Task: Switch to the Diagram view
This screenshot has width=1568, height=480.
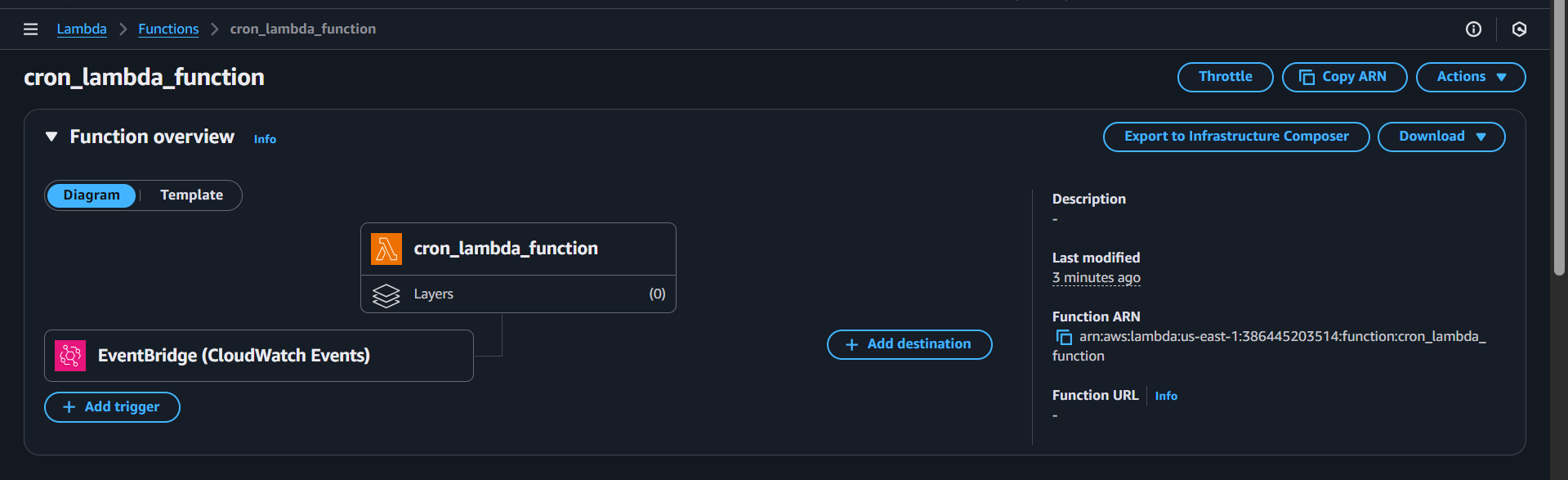Action: point(92,195)
